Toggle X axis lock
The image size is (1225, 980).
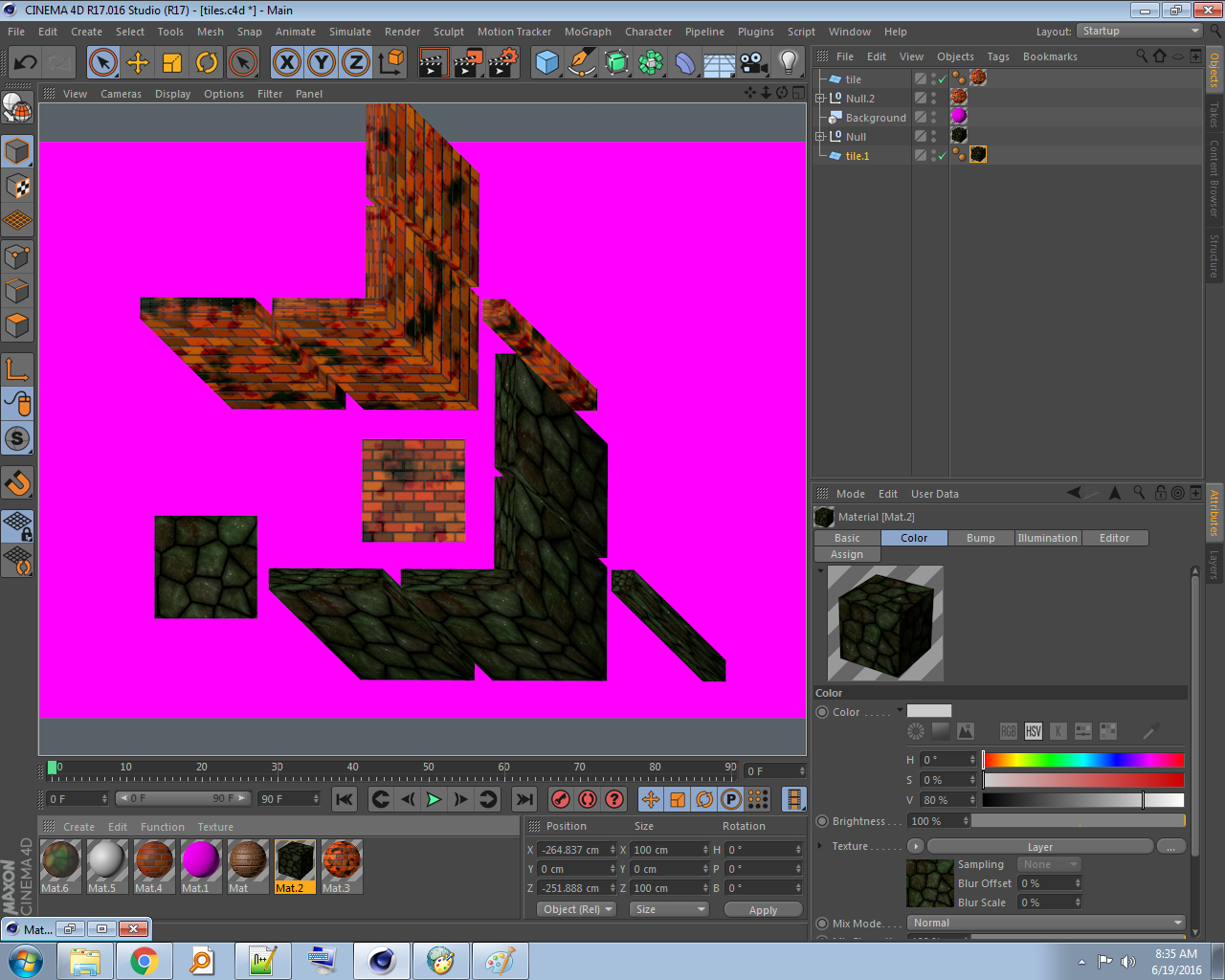tap(286, 64)
